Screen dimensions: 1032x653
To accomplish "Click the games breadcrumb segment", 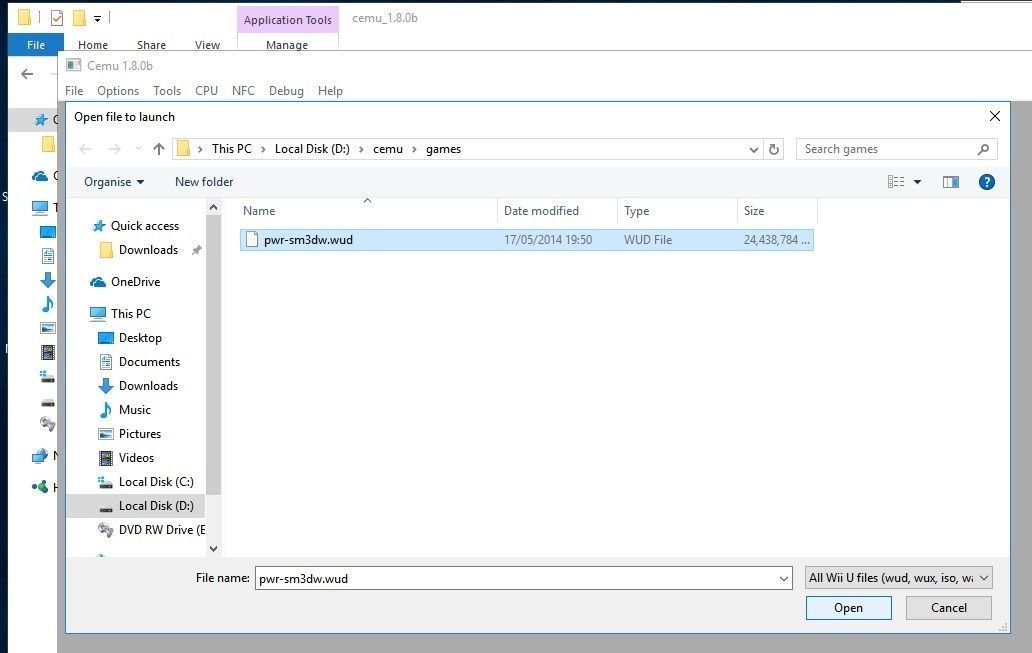I will [443, 149].
